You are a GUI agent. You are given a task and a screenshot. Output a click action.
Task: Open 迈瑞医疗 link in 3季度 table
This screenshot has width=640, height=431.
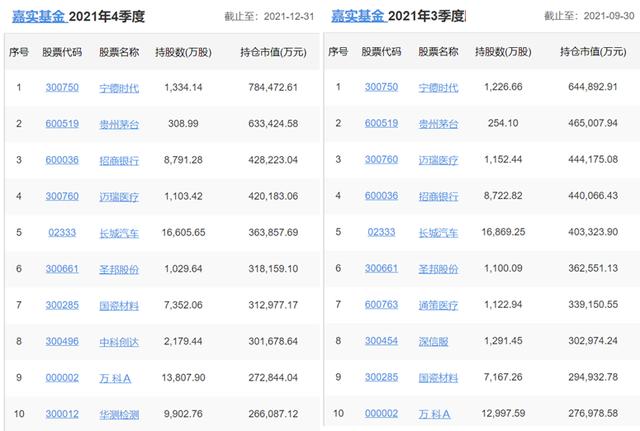point(438,160)
